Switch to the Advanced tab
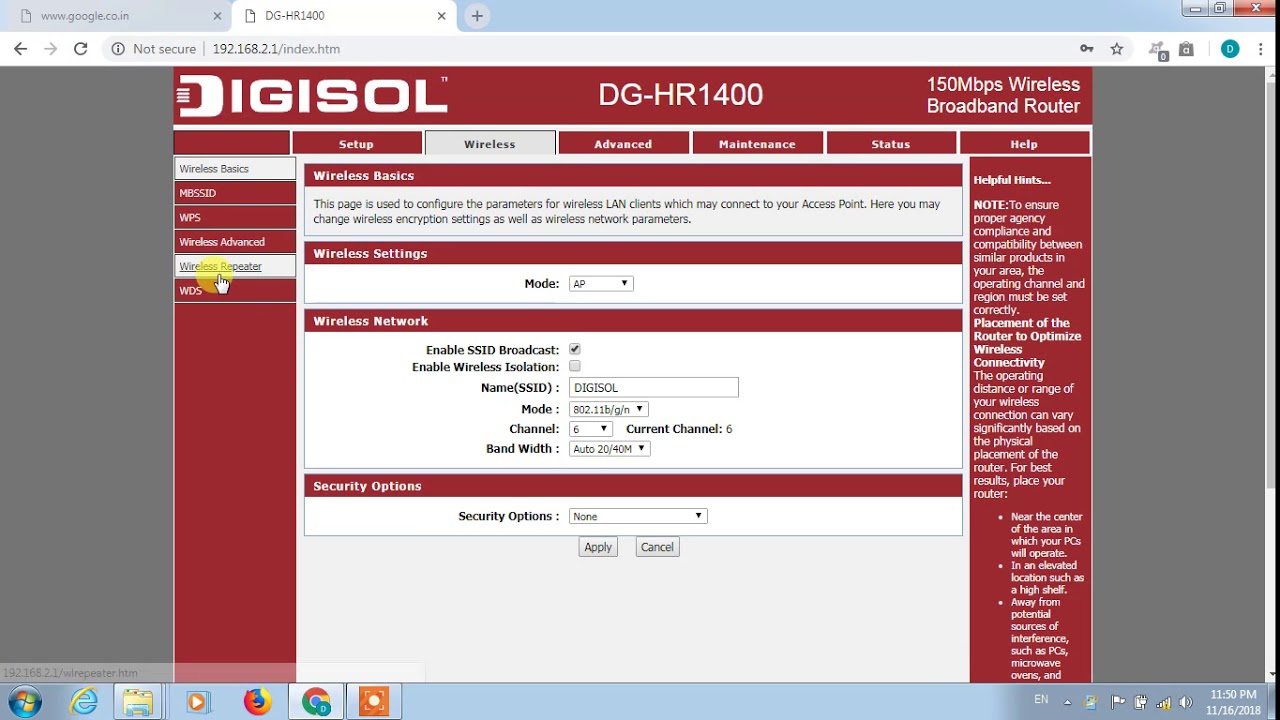Image resolution: width=1280 pixels, height=720 pixels. (623, 144)
